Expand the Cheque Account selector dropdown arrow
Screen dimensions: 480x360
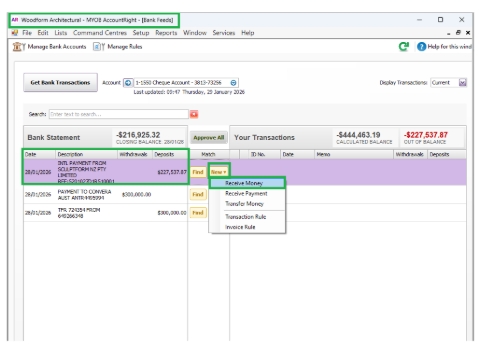[233, 83]
